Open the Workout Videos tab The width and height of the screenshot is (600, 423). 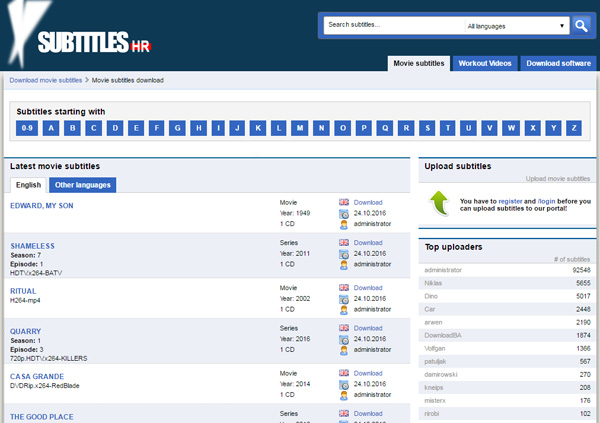pyautogui.click(x=485, y=63)
